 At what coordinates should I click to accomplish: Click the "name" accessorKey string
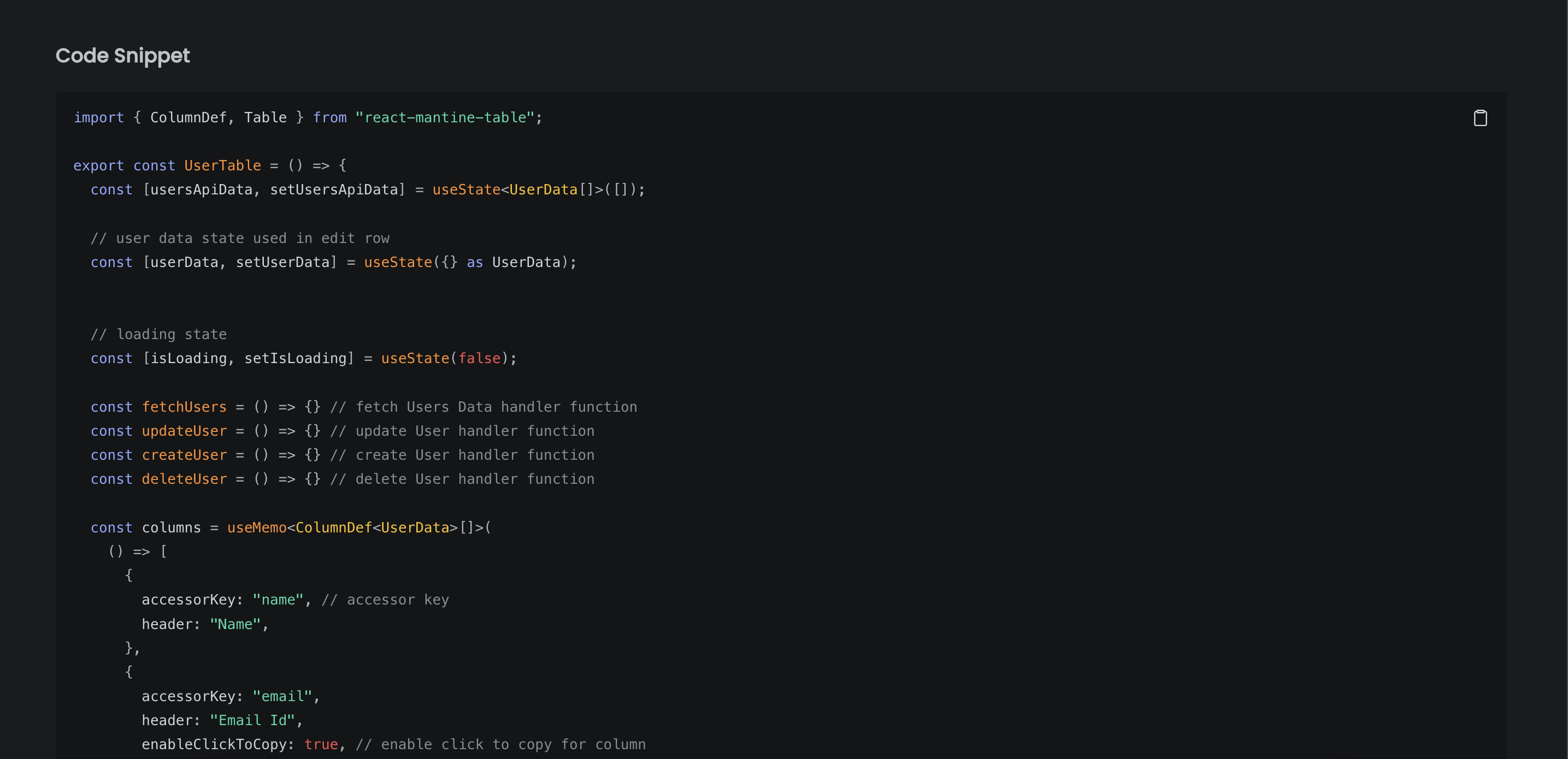pyautogui.click(x=278, y=600)
